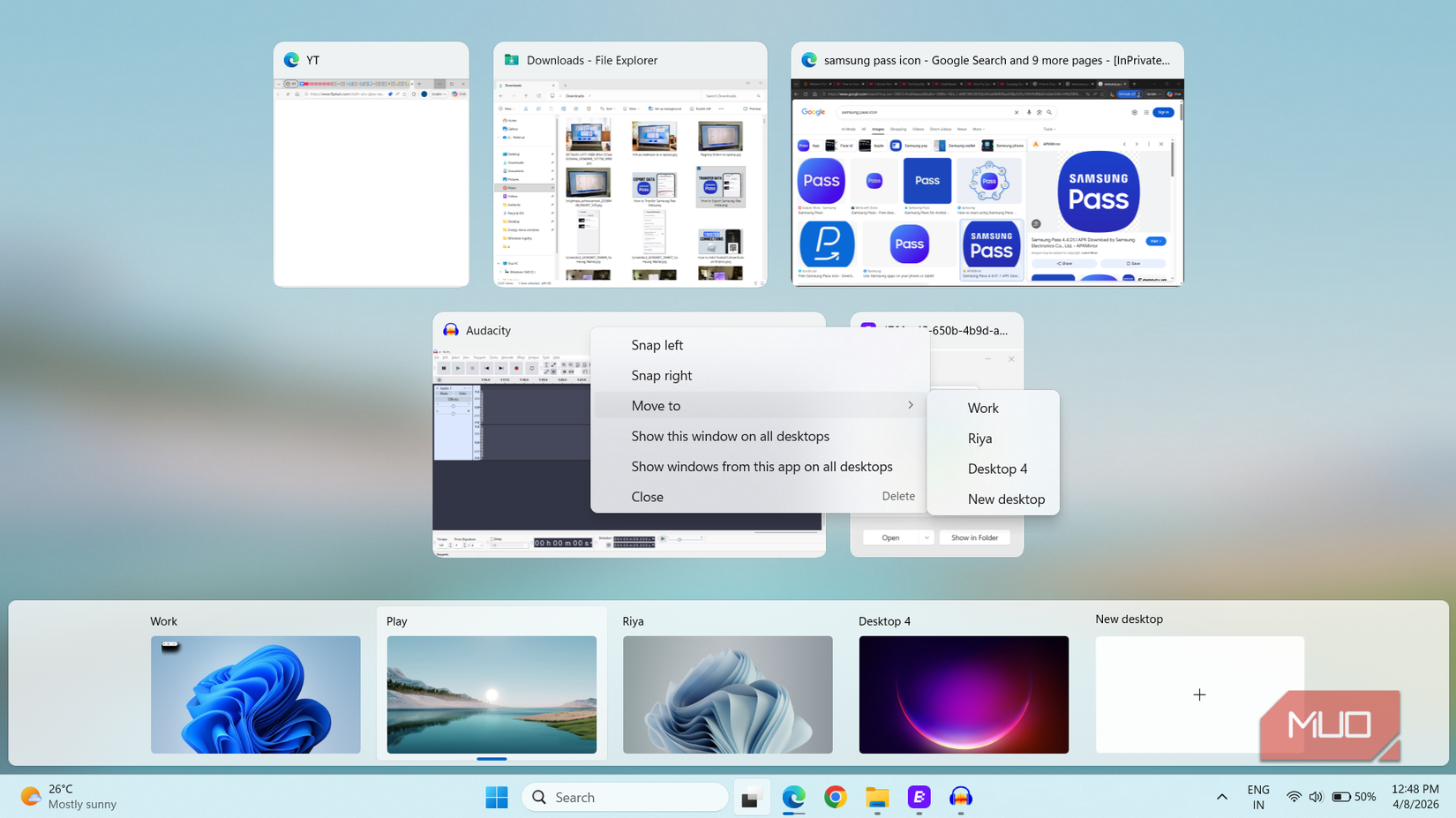Switch to the Riya desktop thumbnail
This screenshot has width=1456, height=818.
coord(727,694)
